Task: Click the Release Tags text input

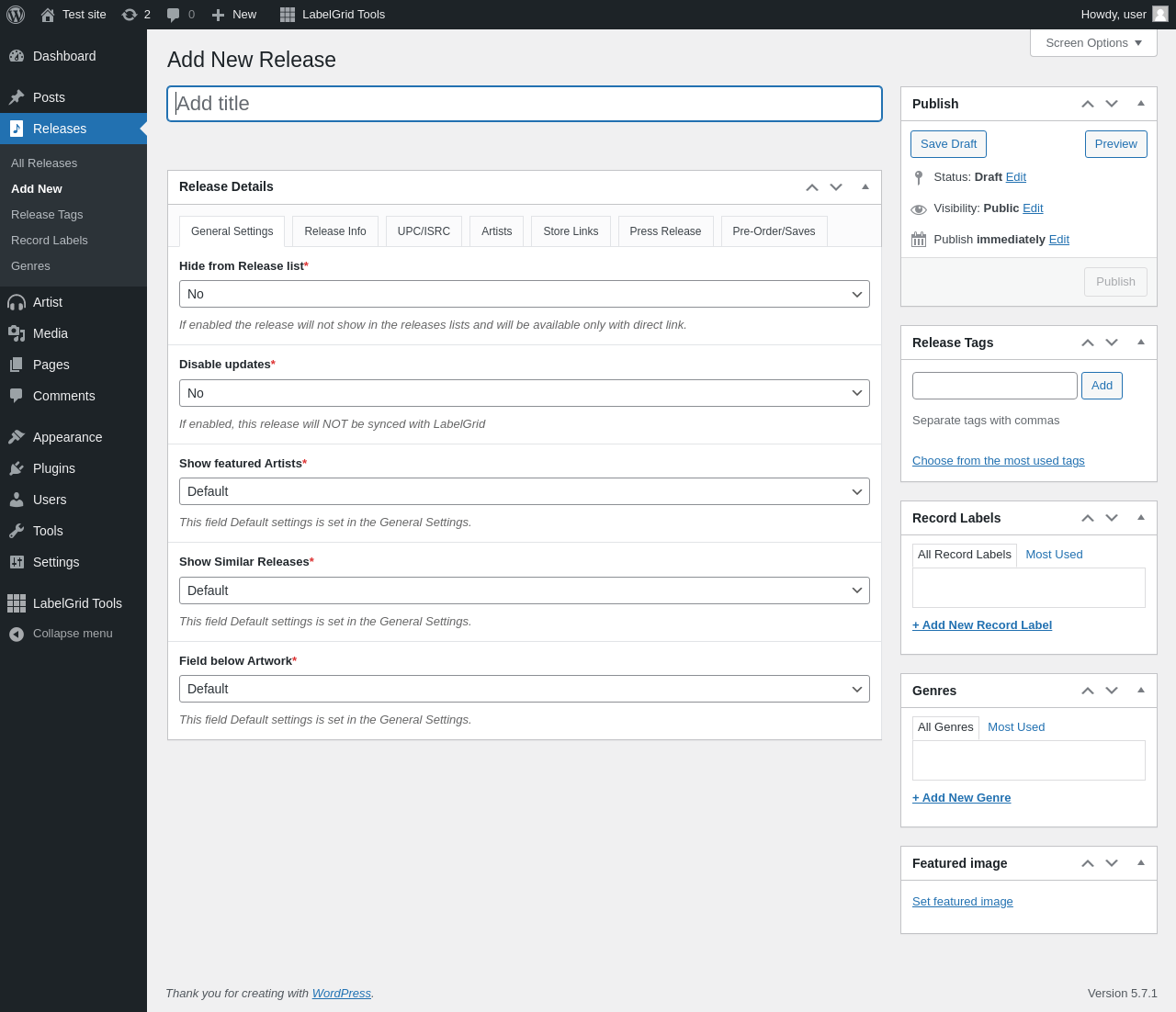Action: point(995,386)
